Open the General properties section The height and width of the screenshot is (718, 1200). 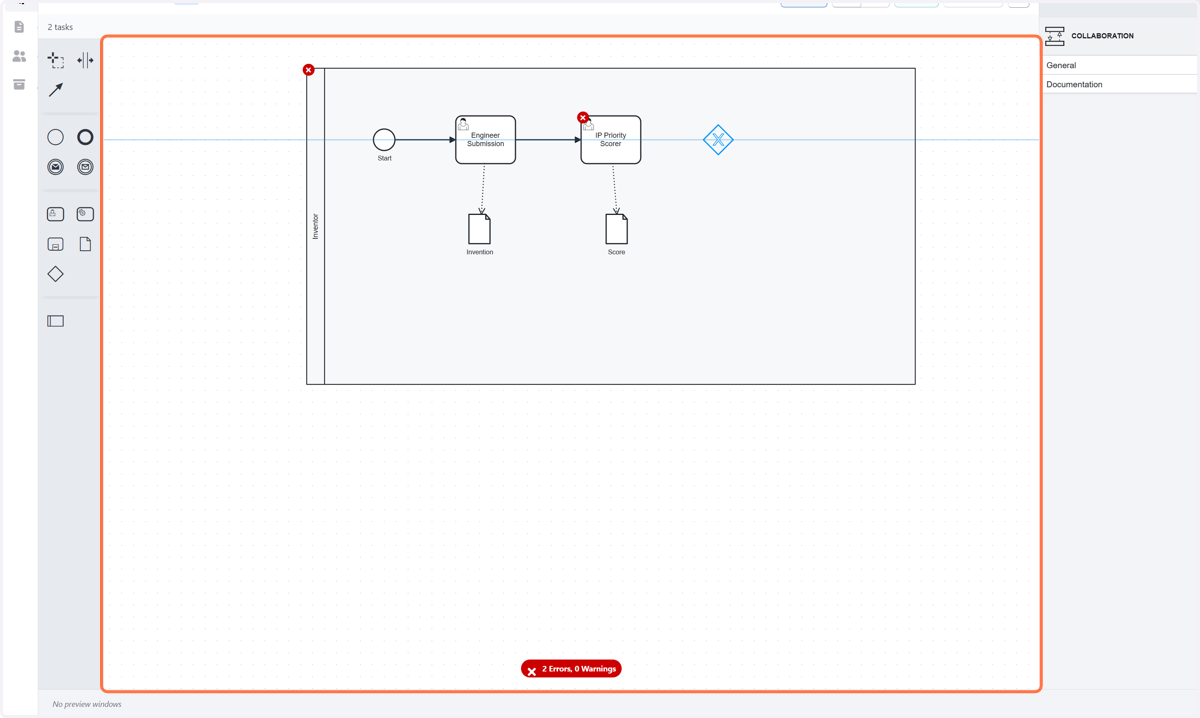point(1120,65)
